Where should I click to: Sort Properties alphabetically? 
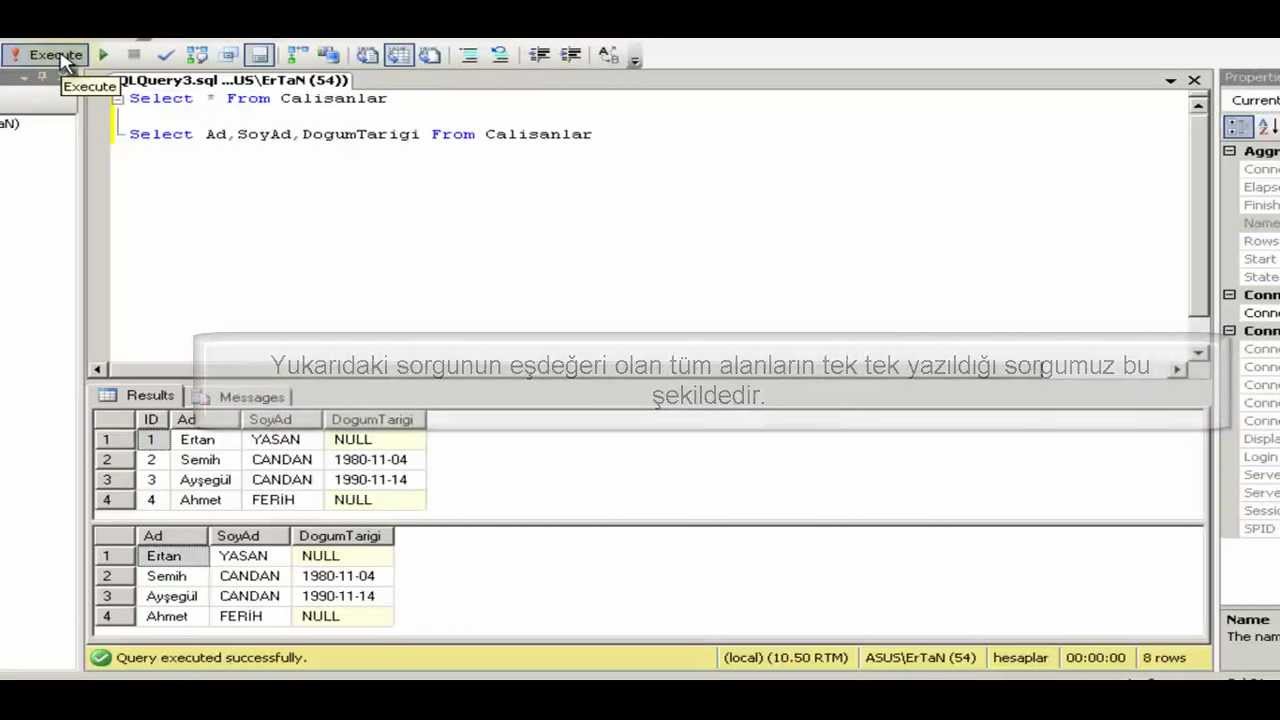click(1266, 127)
